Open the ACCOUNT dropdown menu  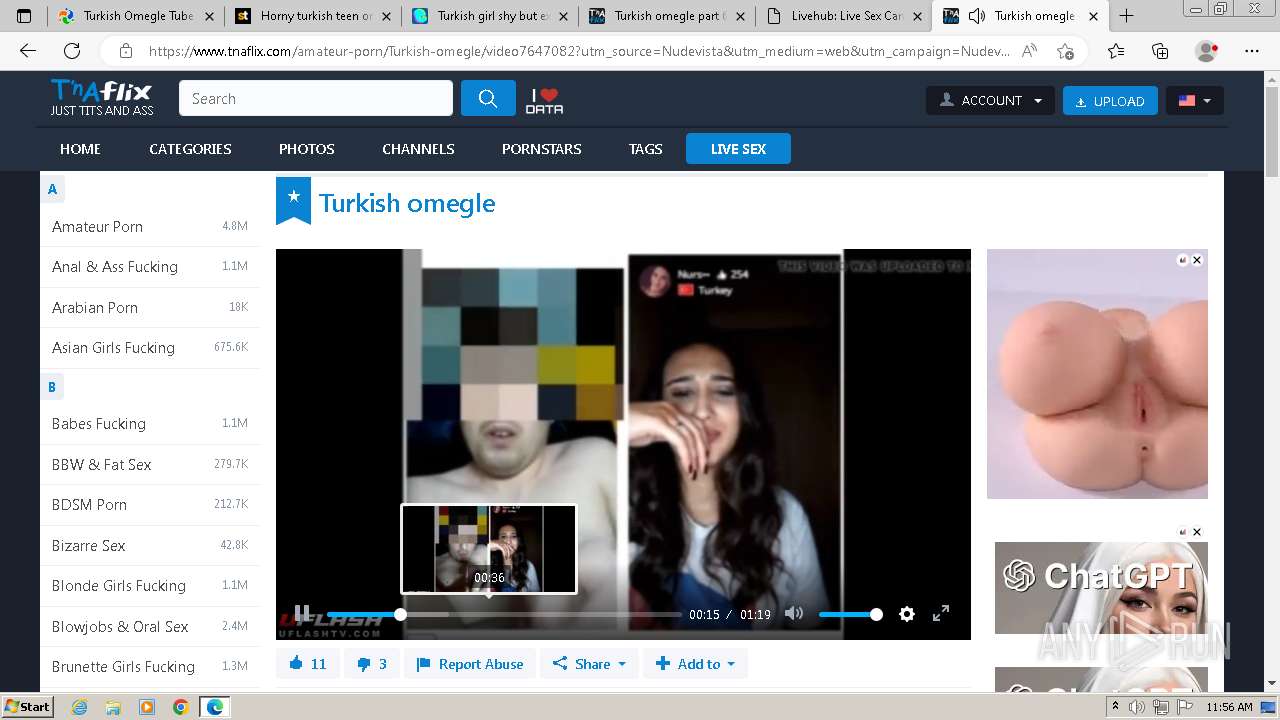tap(990, 100)
